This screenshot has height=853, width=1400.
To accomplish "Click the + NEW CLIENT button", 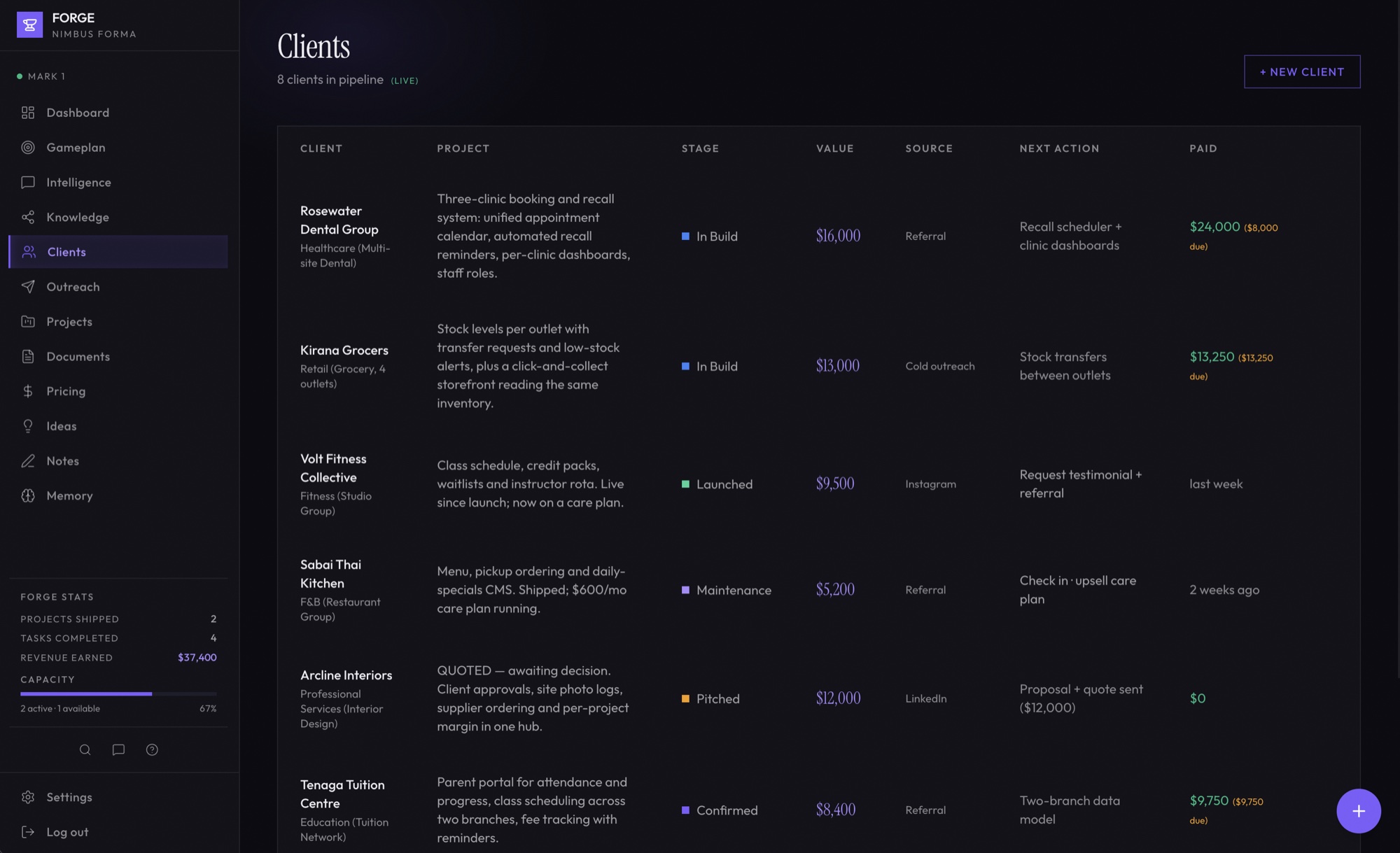I will 1302,72.
